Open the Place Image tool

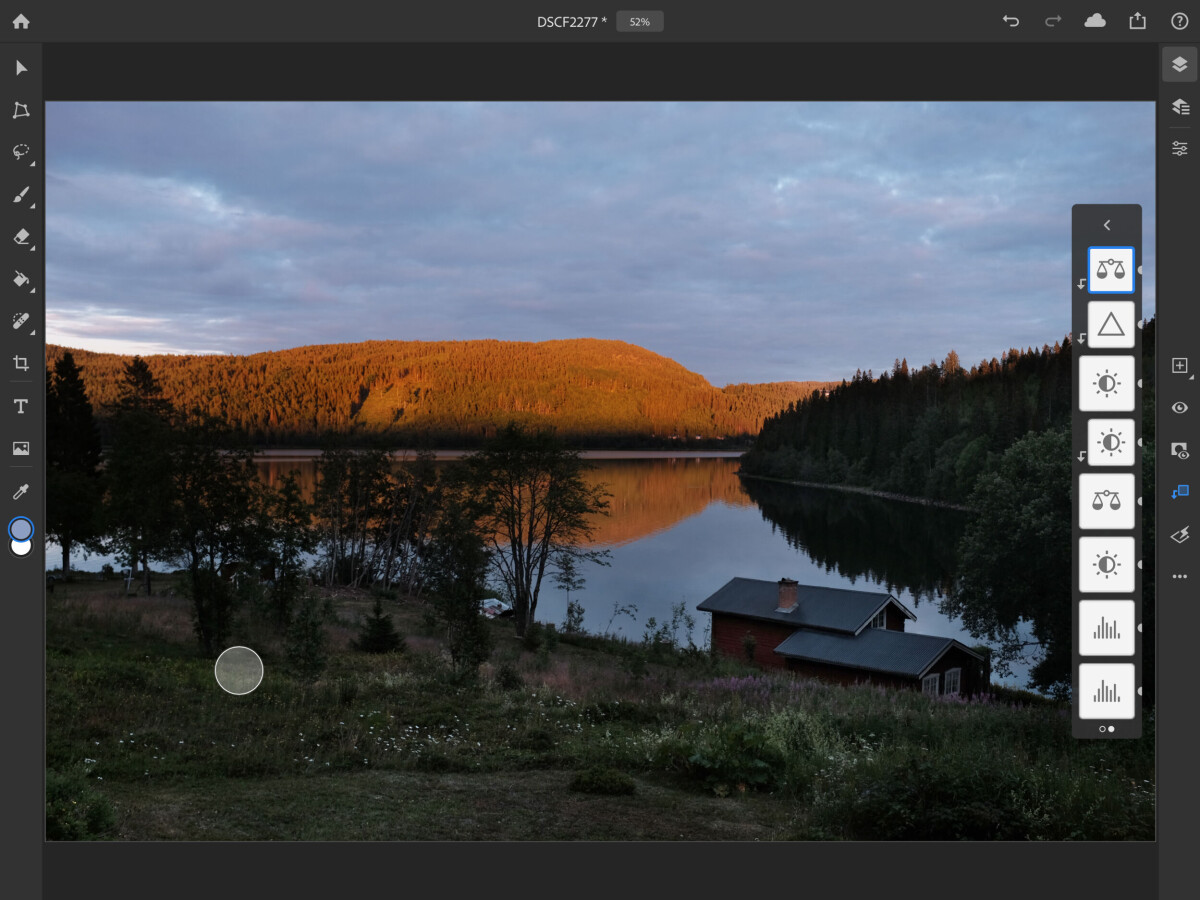click(x=21, y=448)
